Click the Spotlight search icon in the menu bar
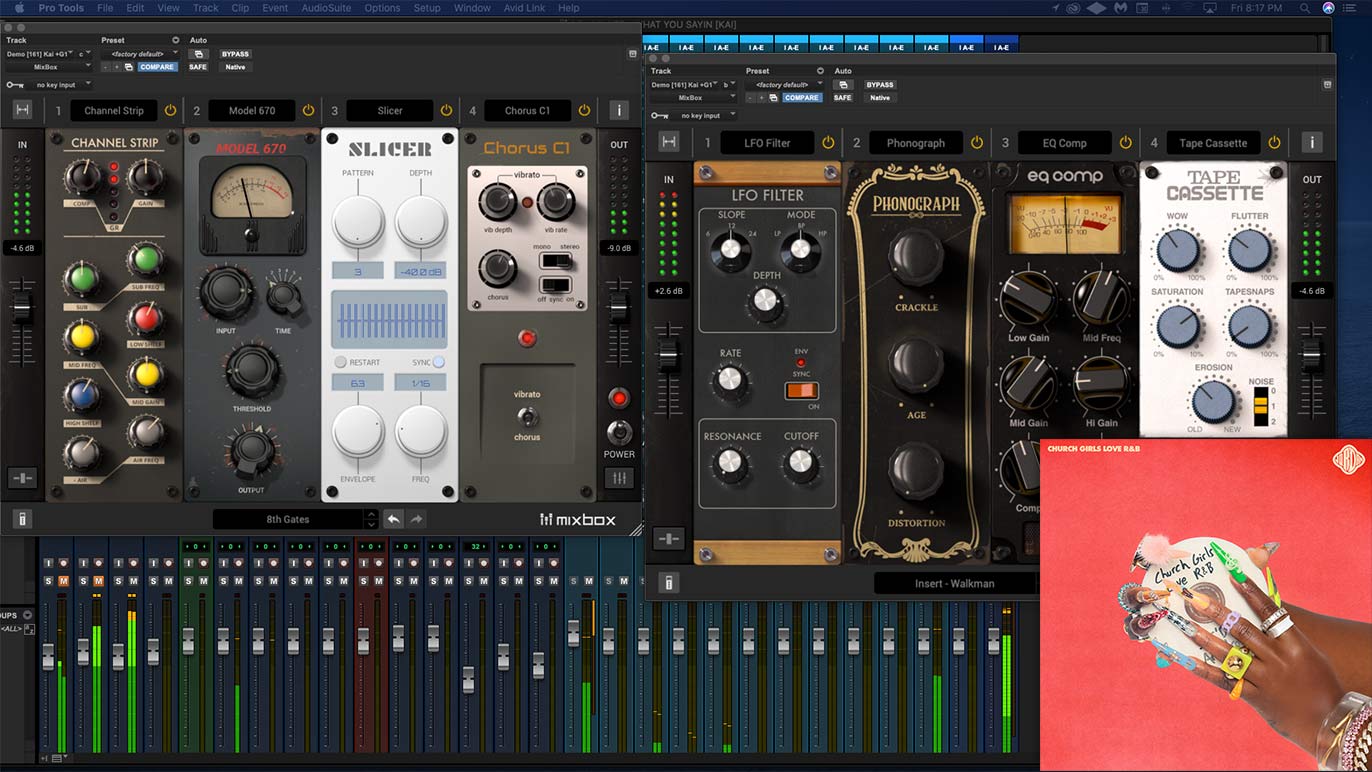This screenshot has width=1372, height=772. pyautogui.click(x=1306, y=8)
